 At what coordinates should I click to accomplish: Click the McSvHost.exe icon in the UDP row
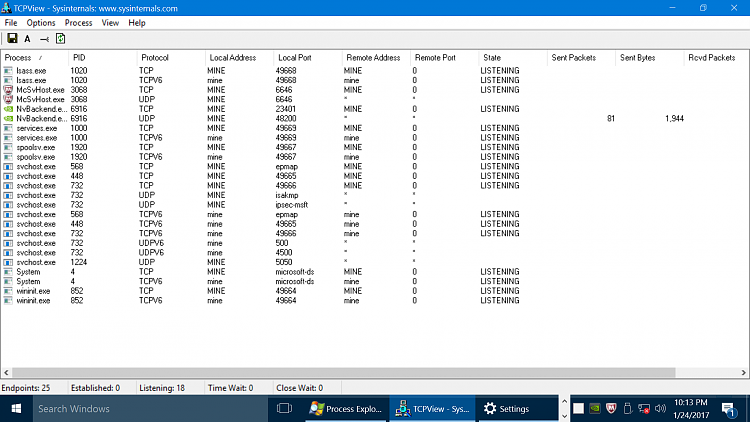point(8,100)
